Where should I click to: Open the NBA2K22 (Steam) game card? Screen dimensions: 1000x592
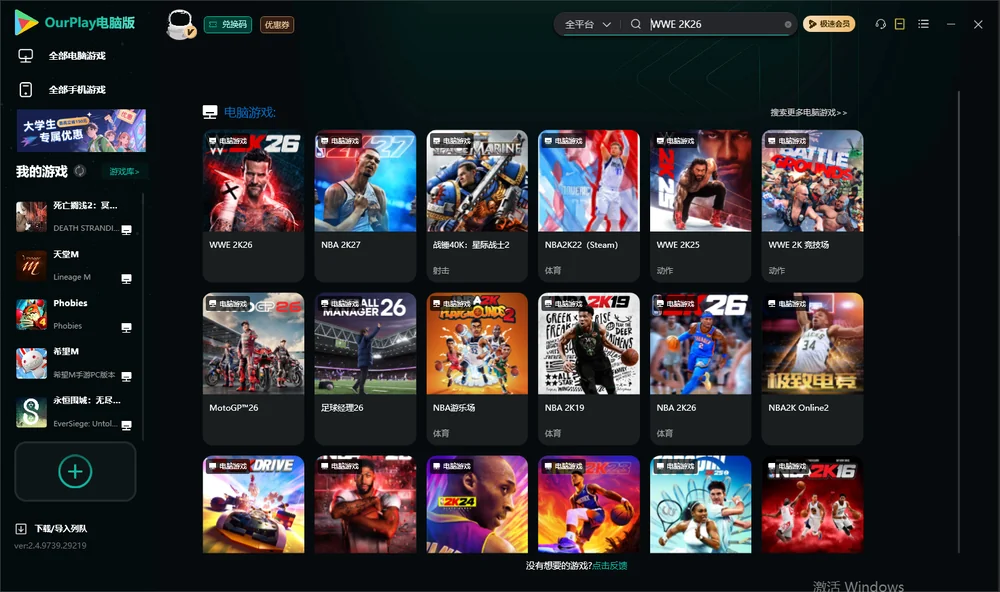click(x=589, y=205)
